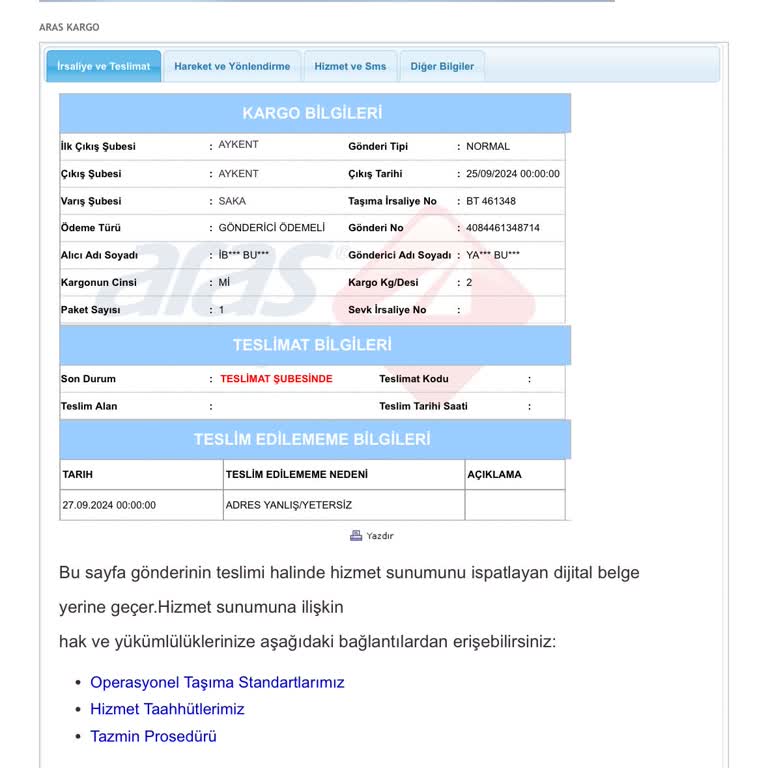The width and height of the screenshot is (768, 768).
Task: Click the Sevk İrsaliye No label
Action: [x=387, y=310]
